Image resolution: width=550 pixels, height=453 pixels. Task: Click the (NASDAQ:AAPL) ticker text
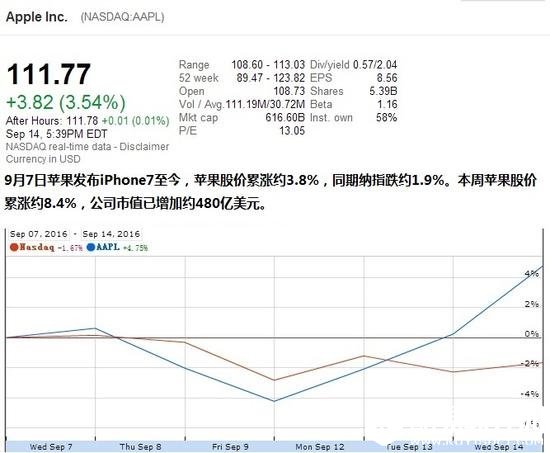(x=122, y=17)
